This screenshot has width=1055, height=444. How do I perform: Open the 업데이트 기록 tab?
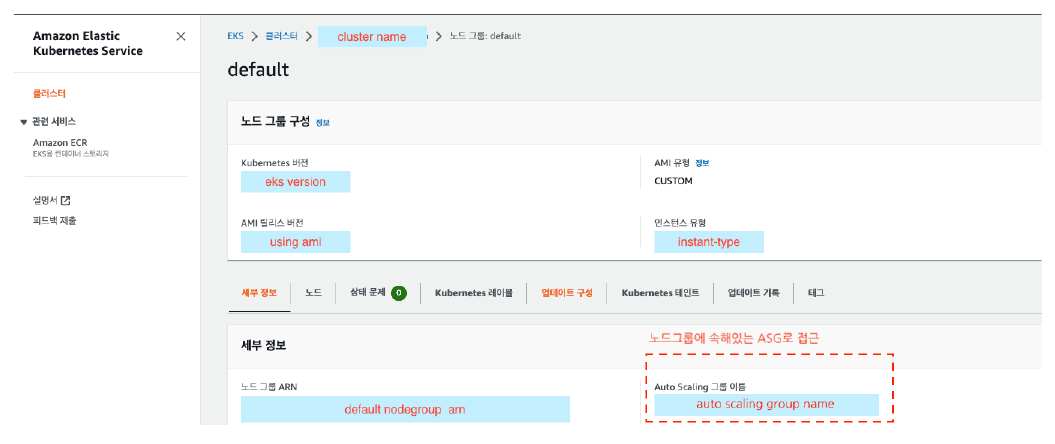(753, 293)
